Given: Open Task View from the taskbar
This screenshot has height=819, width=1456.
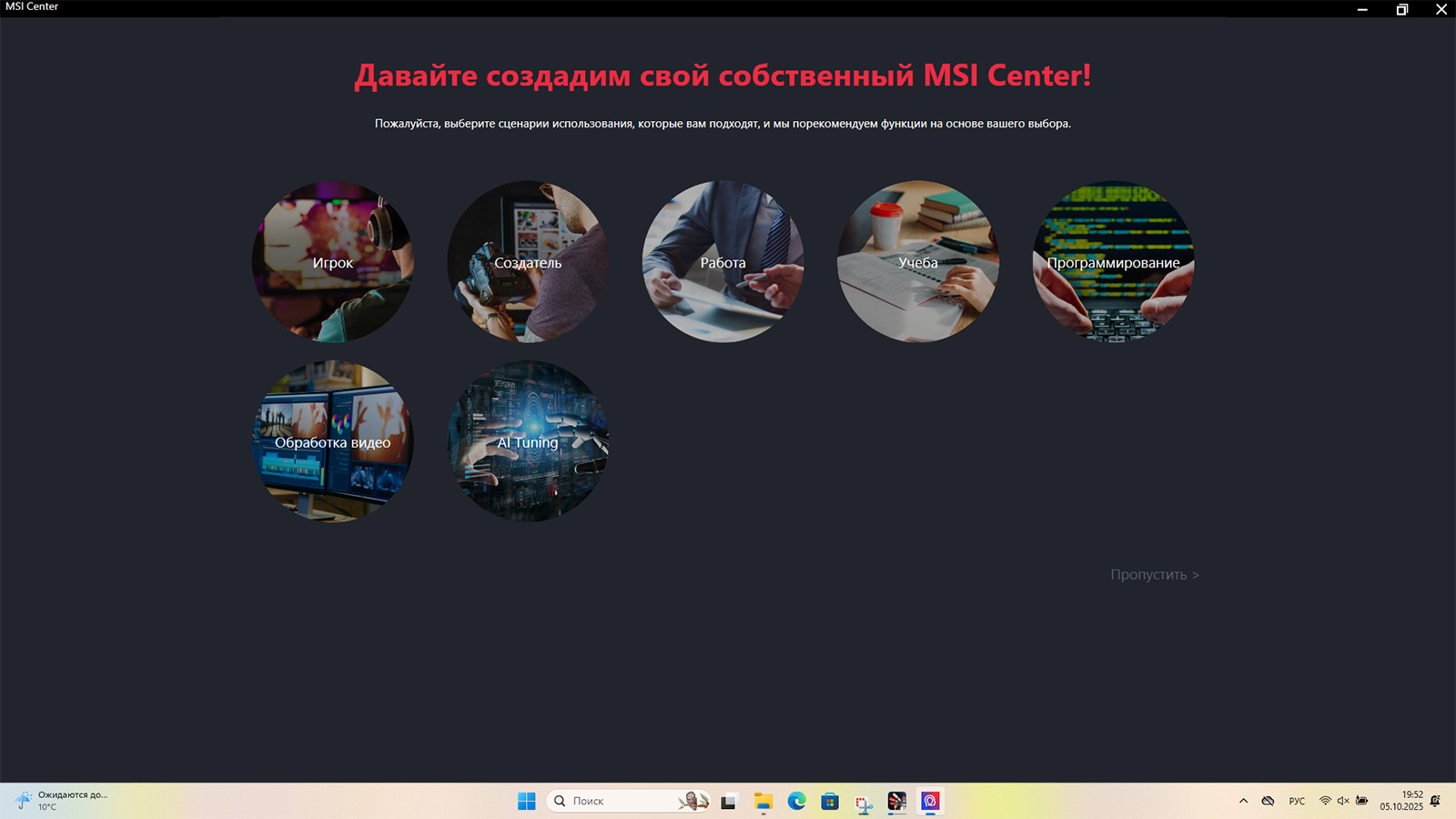Looking at the screenshot, I should coord(728,802).
